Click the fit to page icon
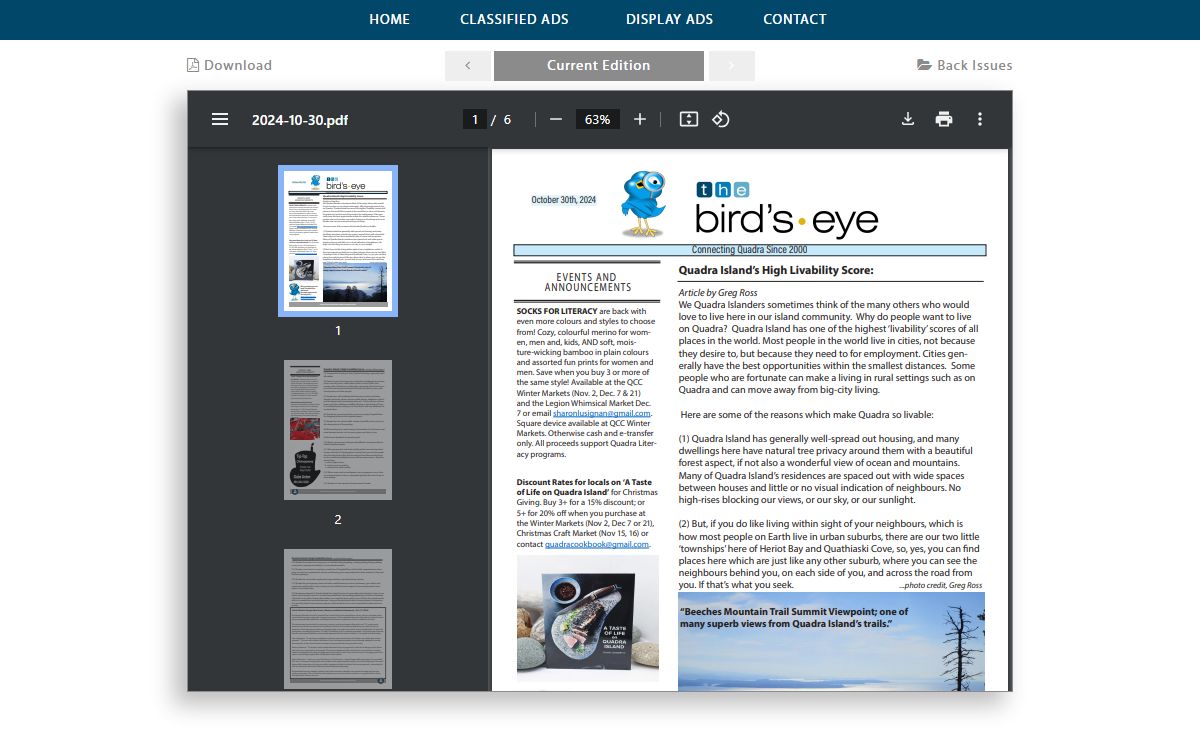The image size is (1200, 740). click(688, 119)
